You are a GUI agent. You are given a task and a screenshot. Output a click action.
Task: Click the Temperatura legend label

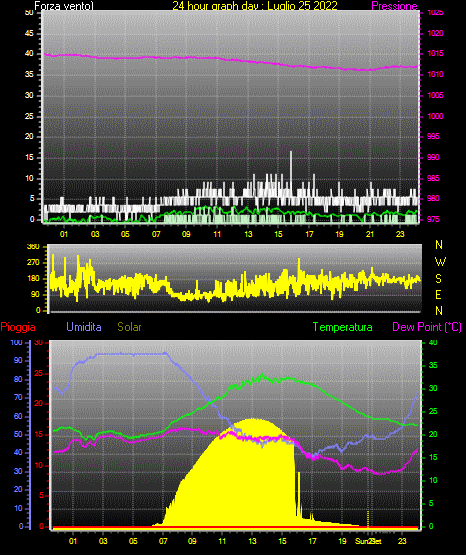[343, 327]
